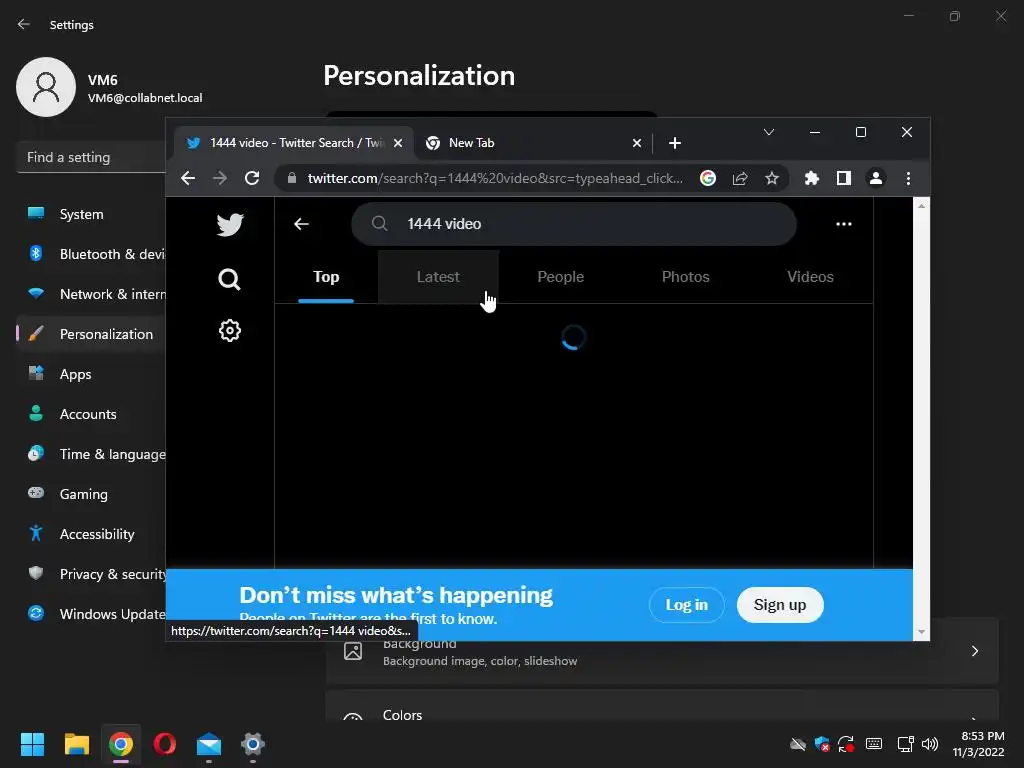Click Windows Security tray icon
This screenshot has width=1024, height=768.
pos(822,744)
